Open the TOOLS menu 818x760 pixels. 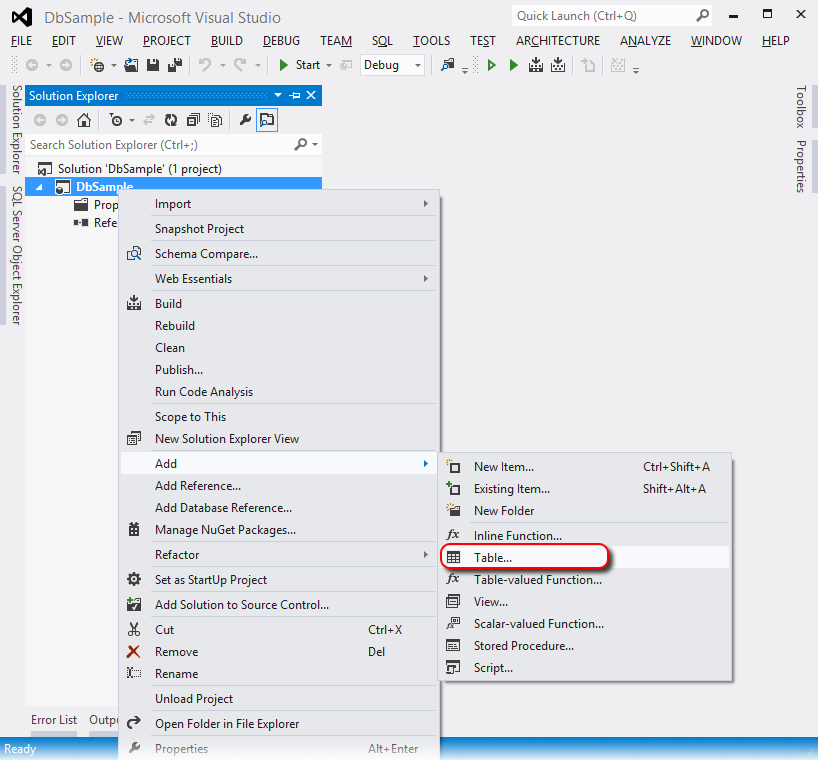coord(431,41)
